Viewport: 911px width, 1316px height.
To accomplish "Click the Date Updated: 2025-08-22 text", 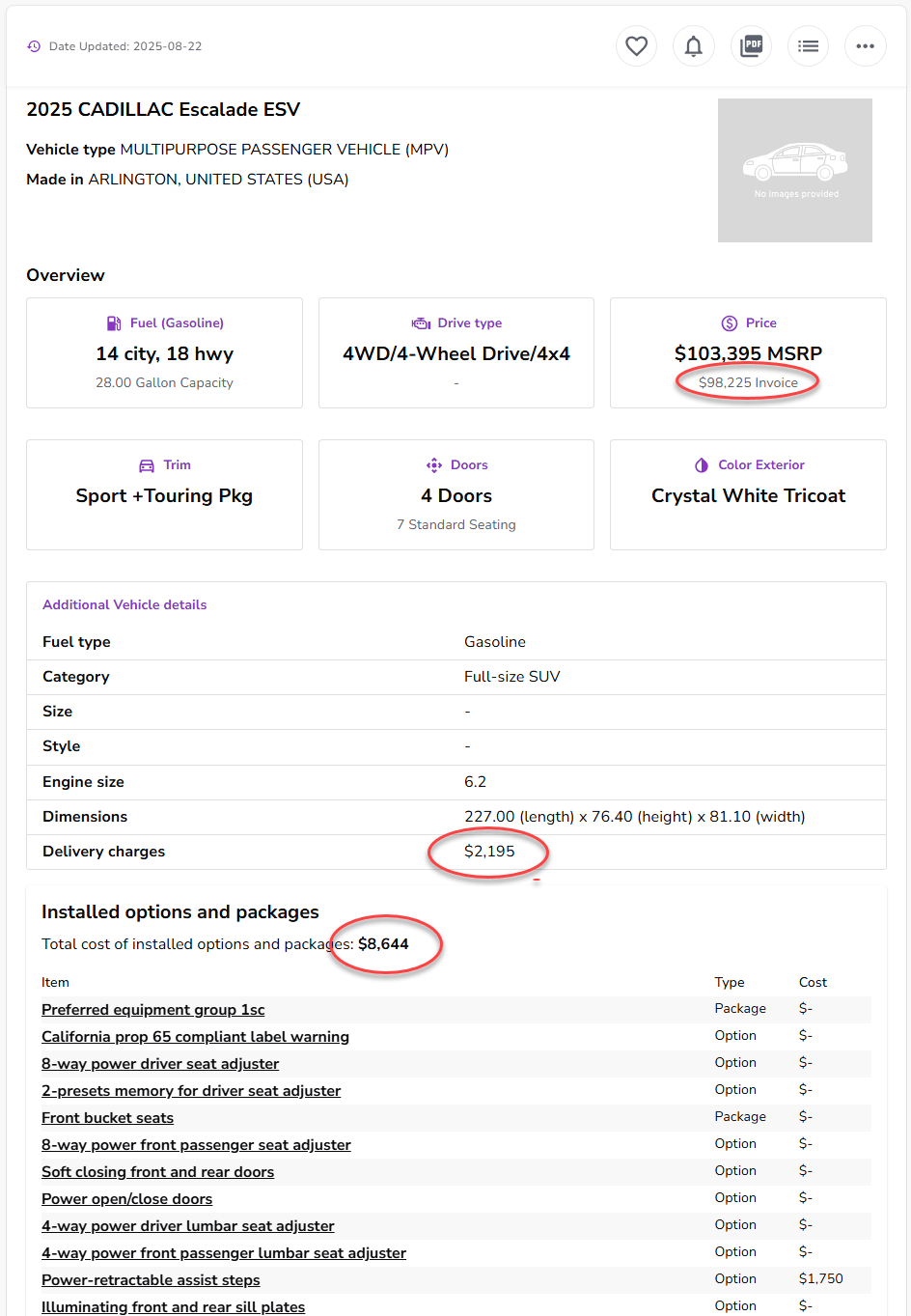I will click(125, 46).
